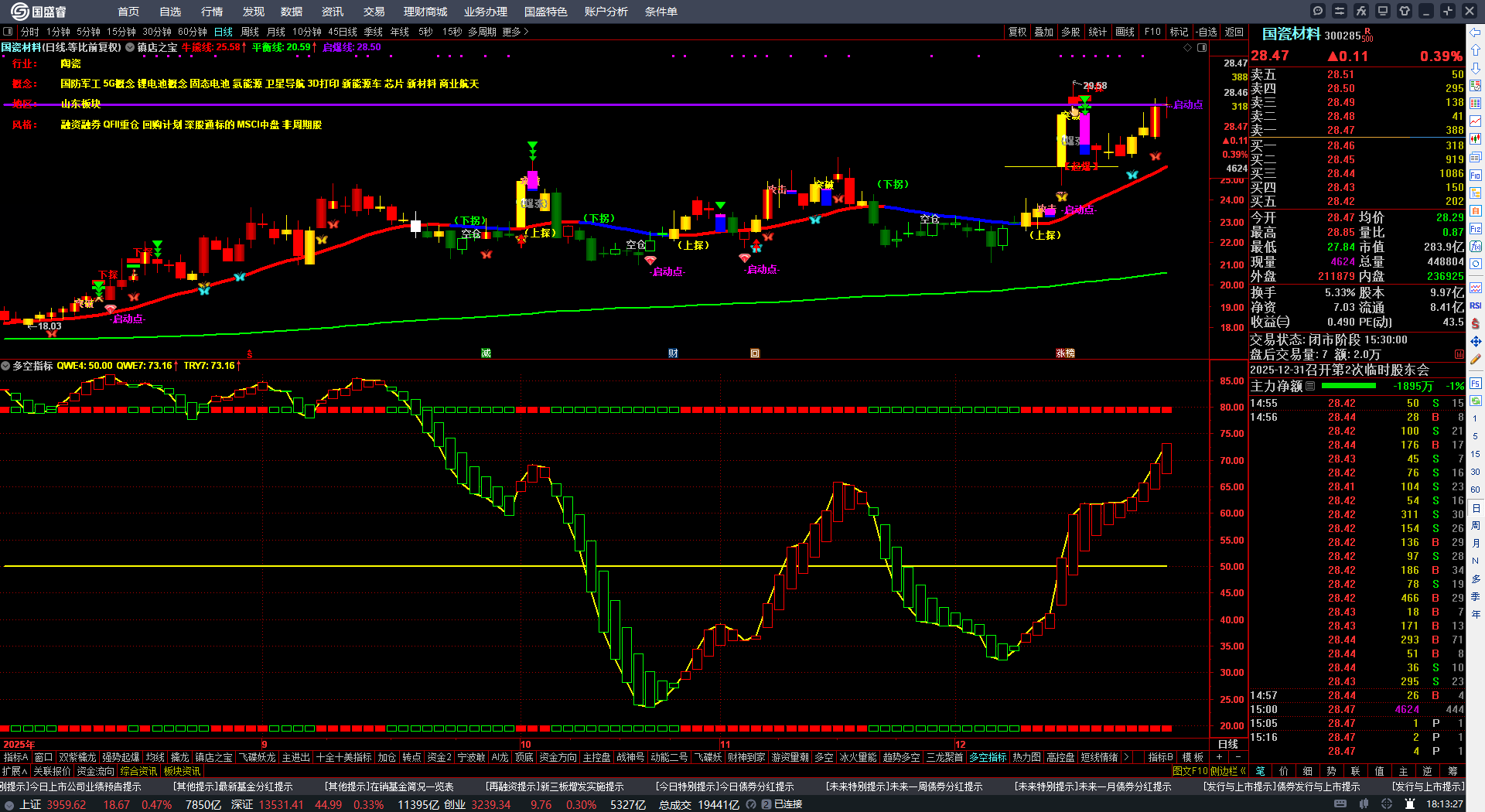The height and width of the screenshot is (812, 1485).
Task: Toggle the round icon before 镇店之宝 label
Action: 130,47
